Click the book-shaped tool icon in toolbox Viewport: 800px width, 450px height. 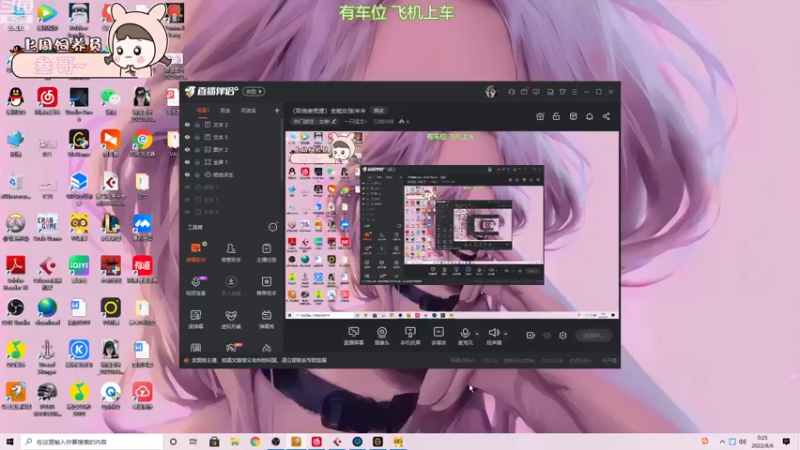pyautogui.click(x=196, y=348)
